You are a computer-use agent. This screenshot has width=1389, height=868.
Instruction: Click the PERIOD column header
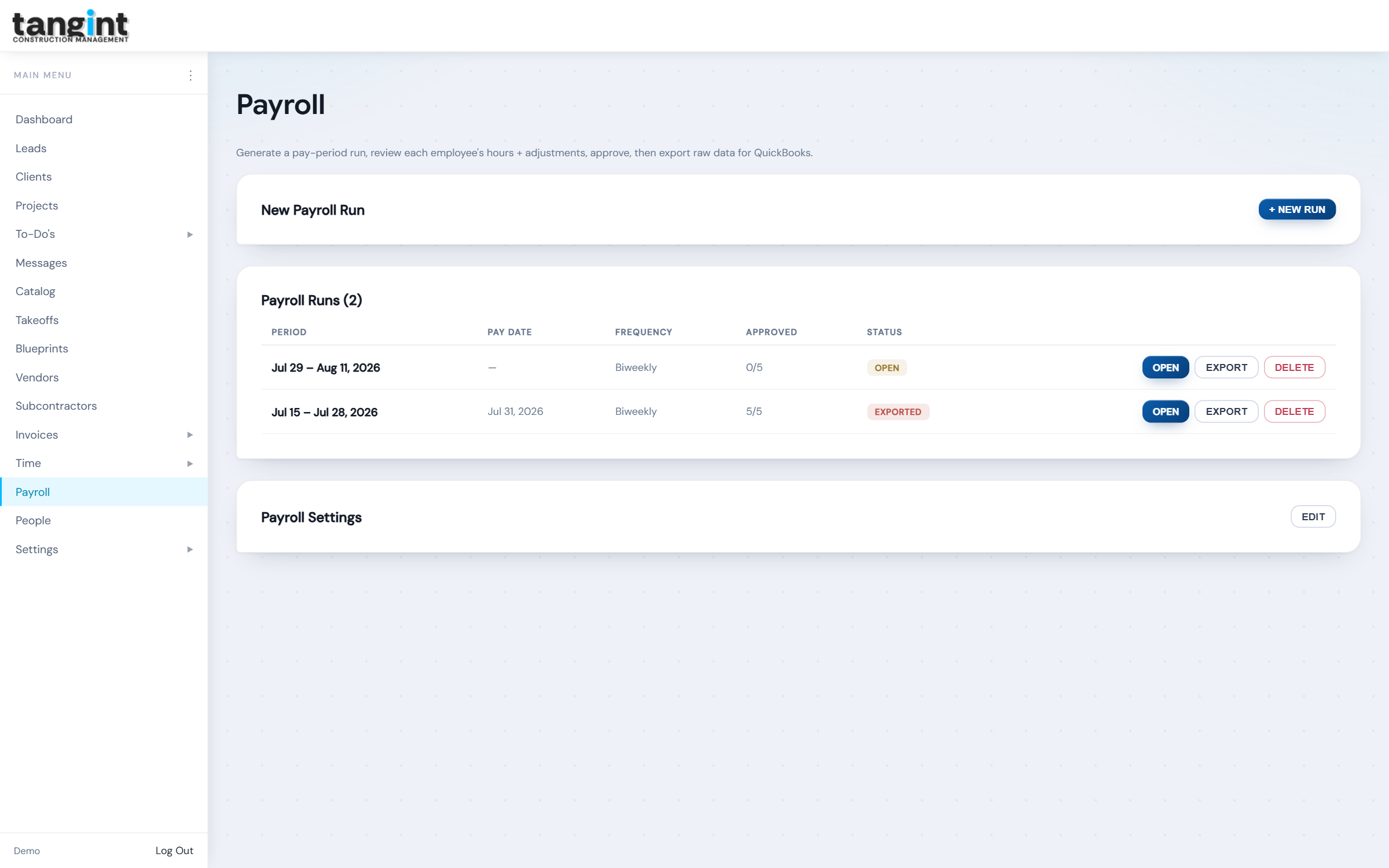289,332
